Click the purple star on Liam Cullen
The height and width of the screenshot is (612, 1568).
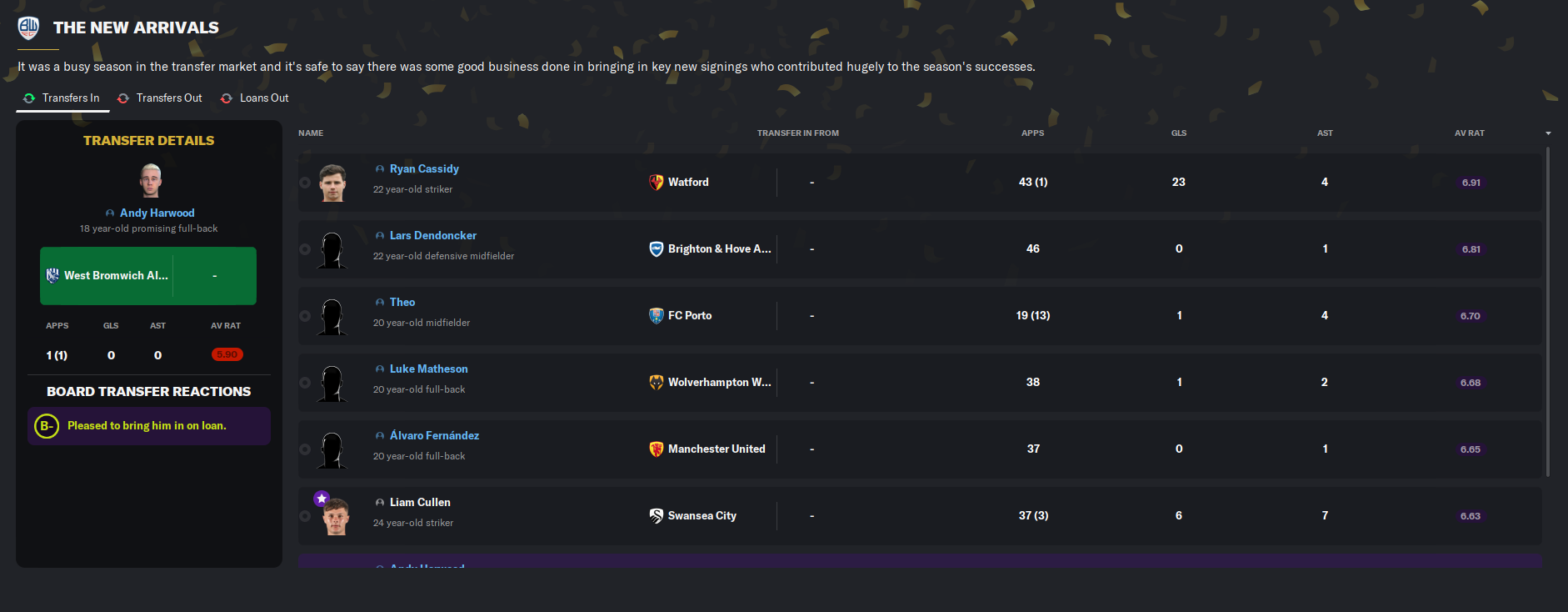click(322, 499)
